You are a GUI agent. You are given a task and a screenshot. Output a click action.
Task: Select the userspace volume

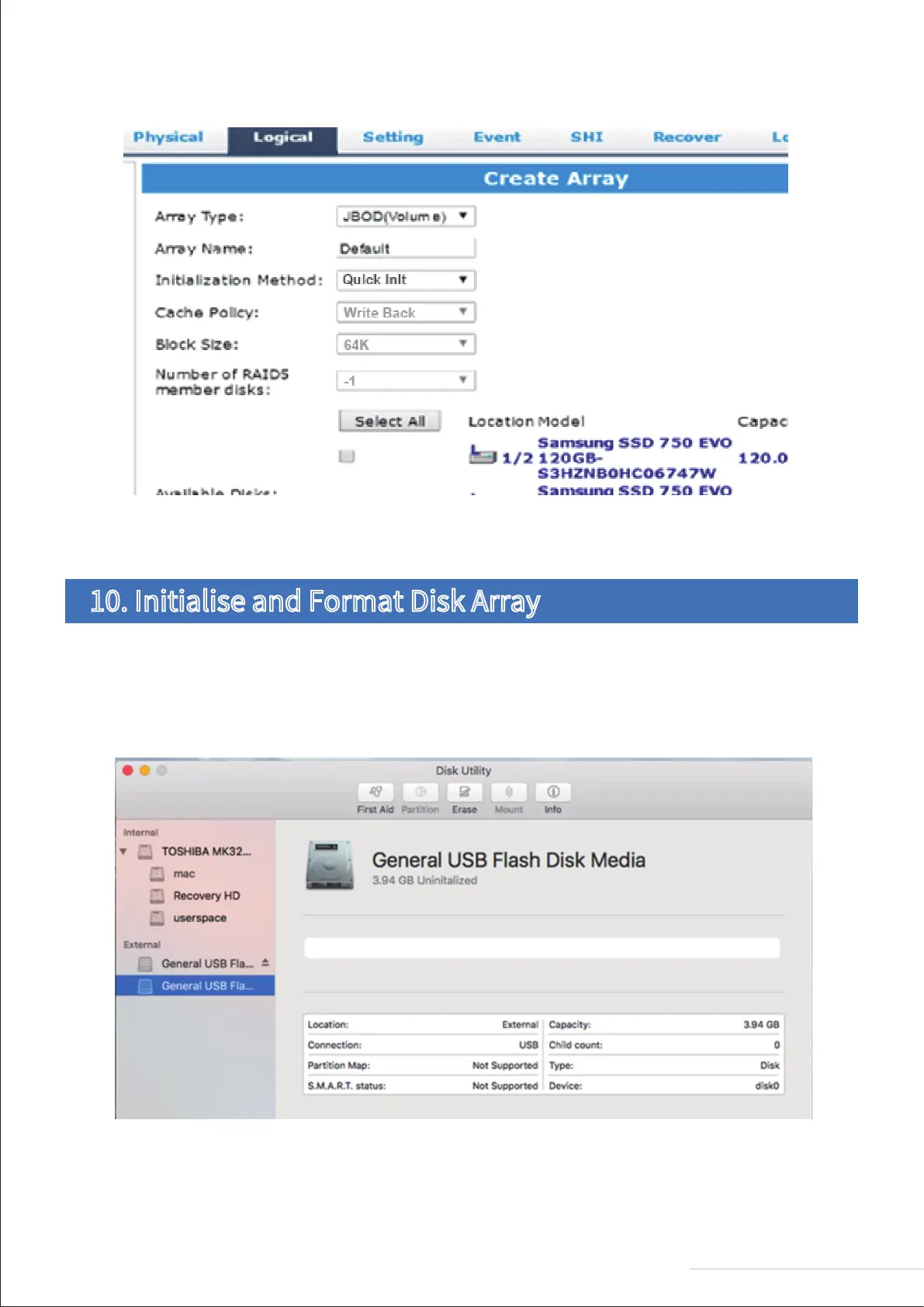[195, 918]
